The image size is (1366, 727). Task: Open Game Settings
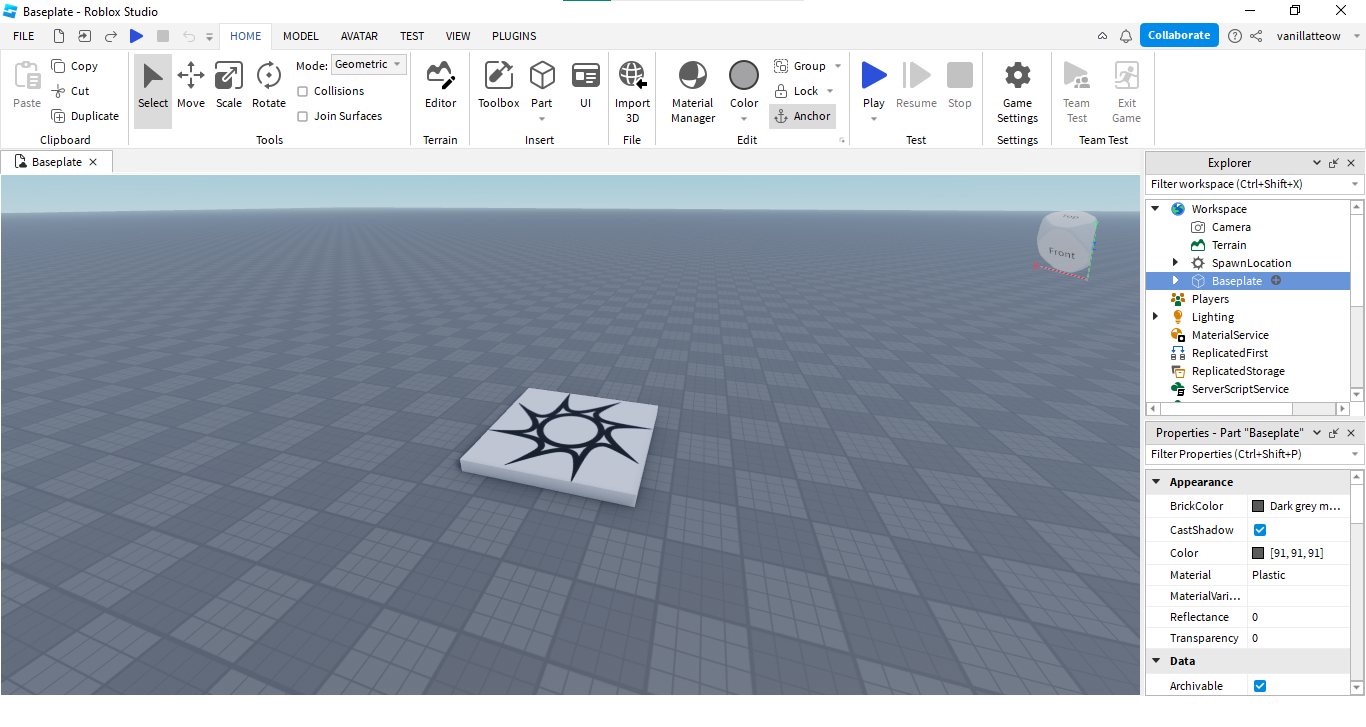[1017, 91]
